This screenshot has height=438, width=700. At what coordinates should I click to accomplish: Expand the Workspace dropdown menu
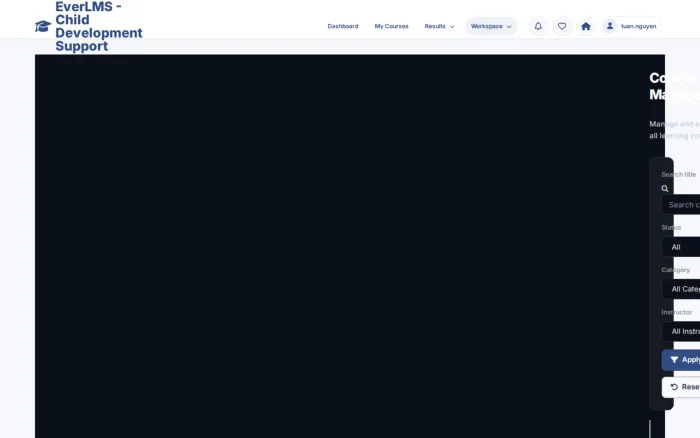click(491, 26)
